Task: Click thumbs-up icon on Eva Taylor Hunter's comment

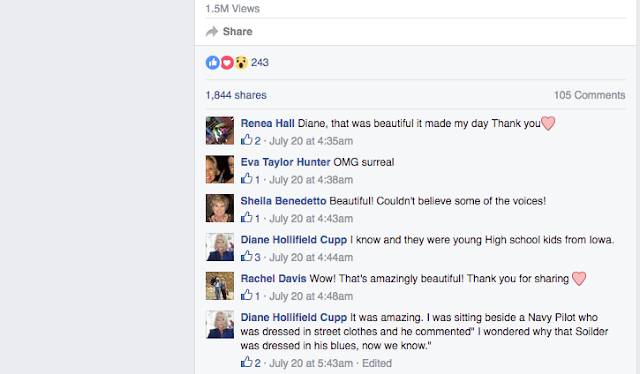Action: tap(247, 179)
